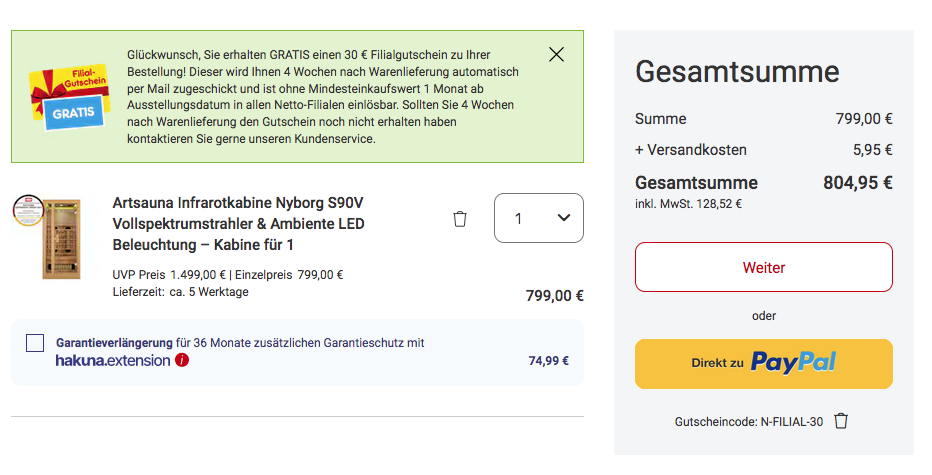Enable the Garantieverlängerung checkbox

tap(35, 343)
